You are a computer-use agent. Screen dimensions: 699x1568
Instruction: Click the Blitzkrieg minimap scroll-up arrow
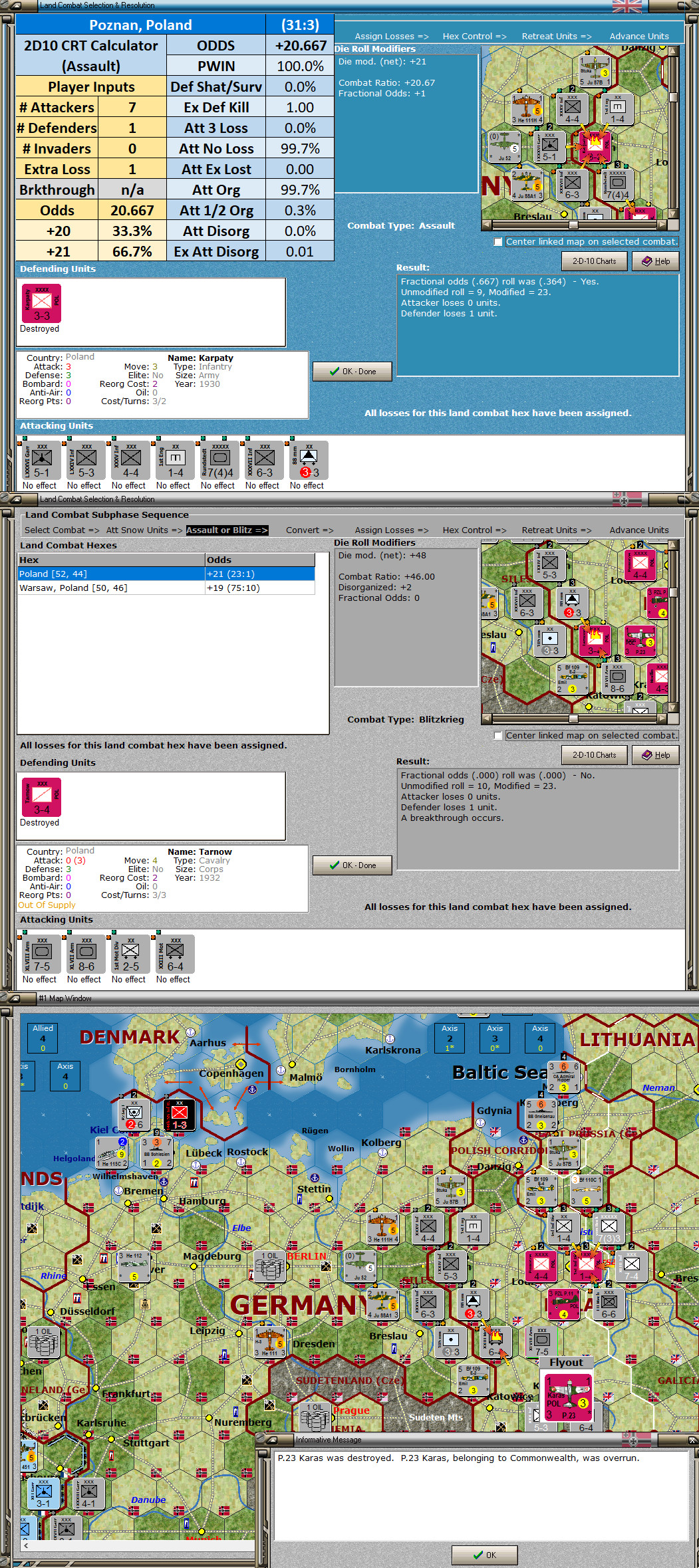coord(673,545)
